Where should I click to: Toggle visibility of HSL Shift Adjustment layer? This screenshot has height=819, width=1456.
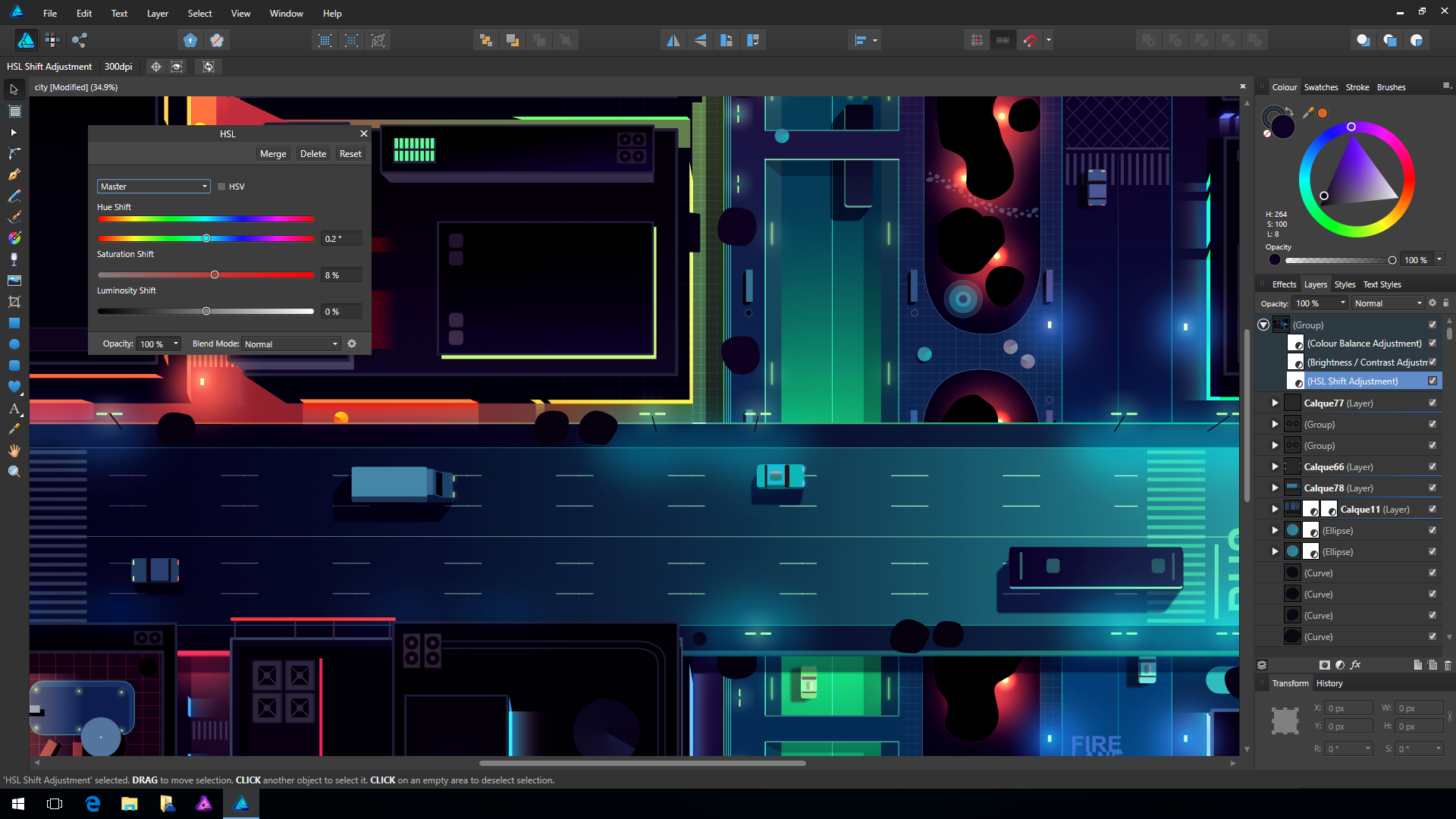(1432, 381)
